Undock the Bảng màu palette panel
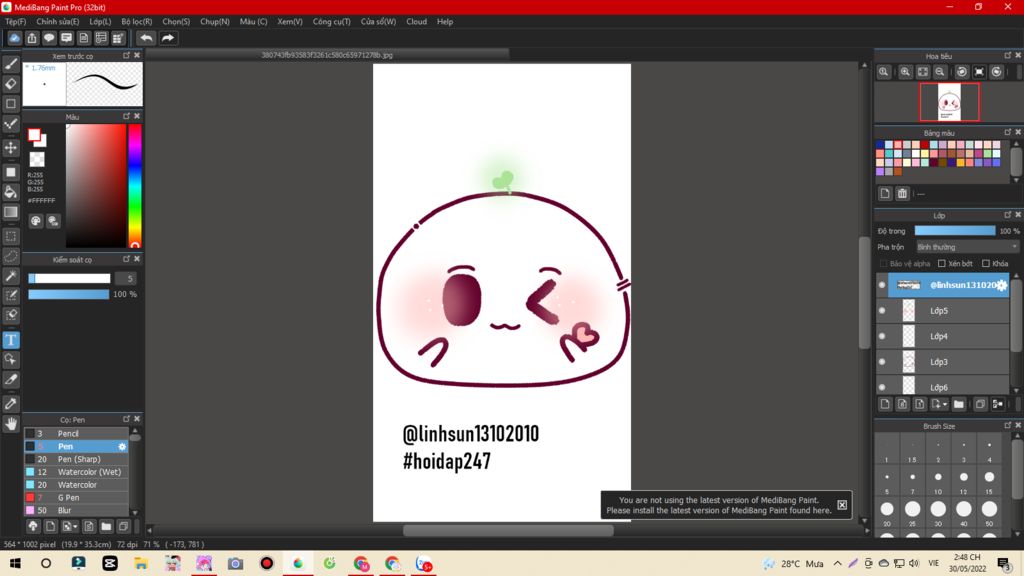Image resolution: width=1024 pixels, height=576 pixels. coord(1007,132)
